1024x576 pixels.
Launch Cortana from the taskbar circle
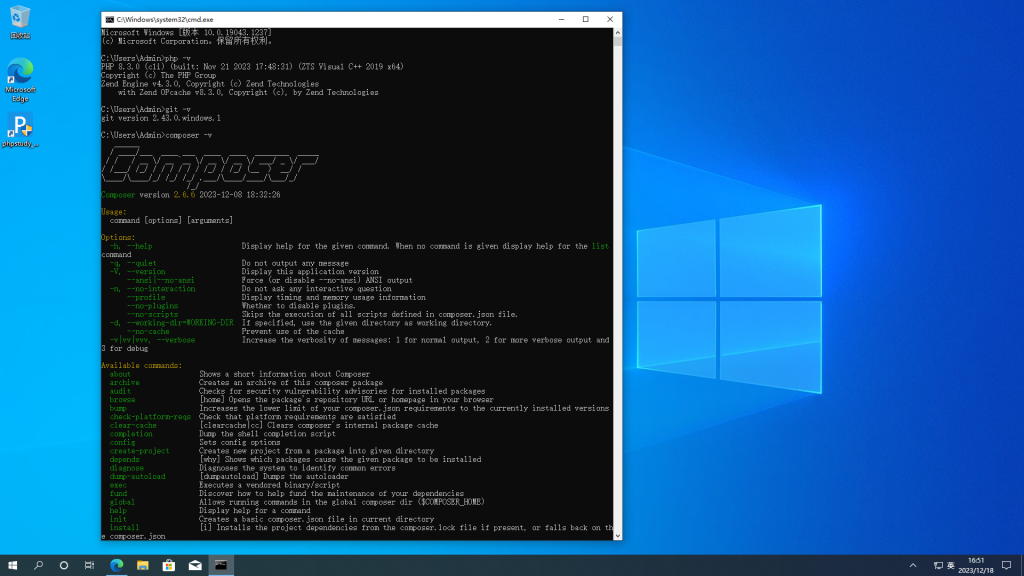pos(63,566)
